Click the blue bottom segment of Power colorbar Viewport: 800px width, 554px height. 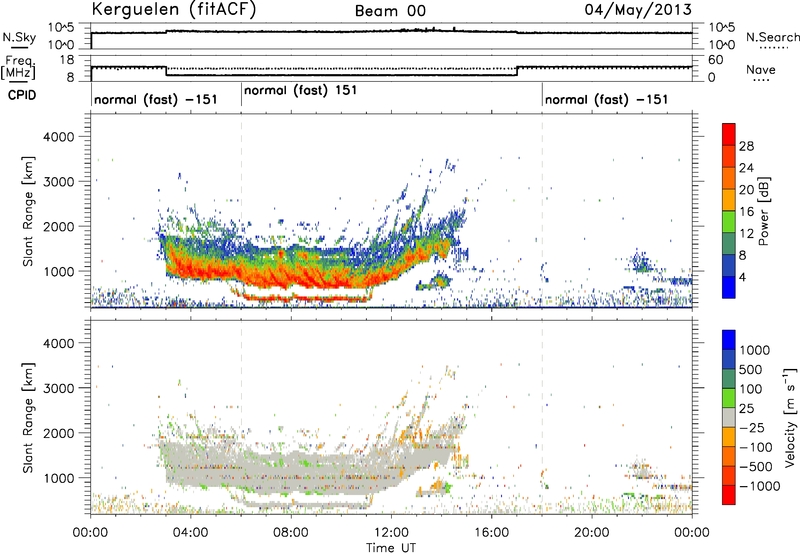click(729, 287)
